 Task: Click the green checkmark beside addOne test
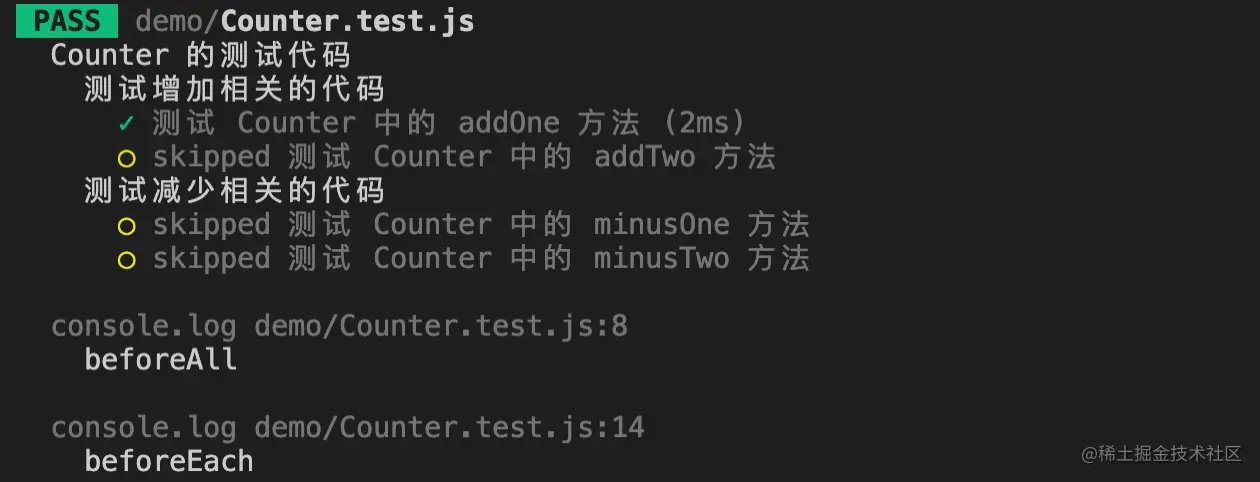tap(126, 123)
